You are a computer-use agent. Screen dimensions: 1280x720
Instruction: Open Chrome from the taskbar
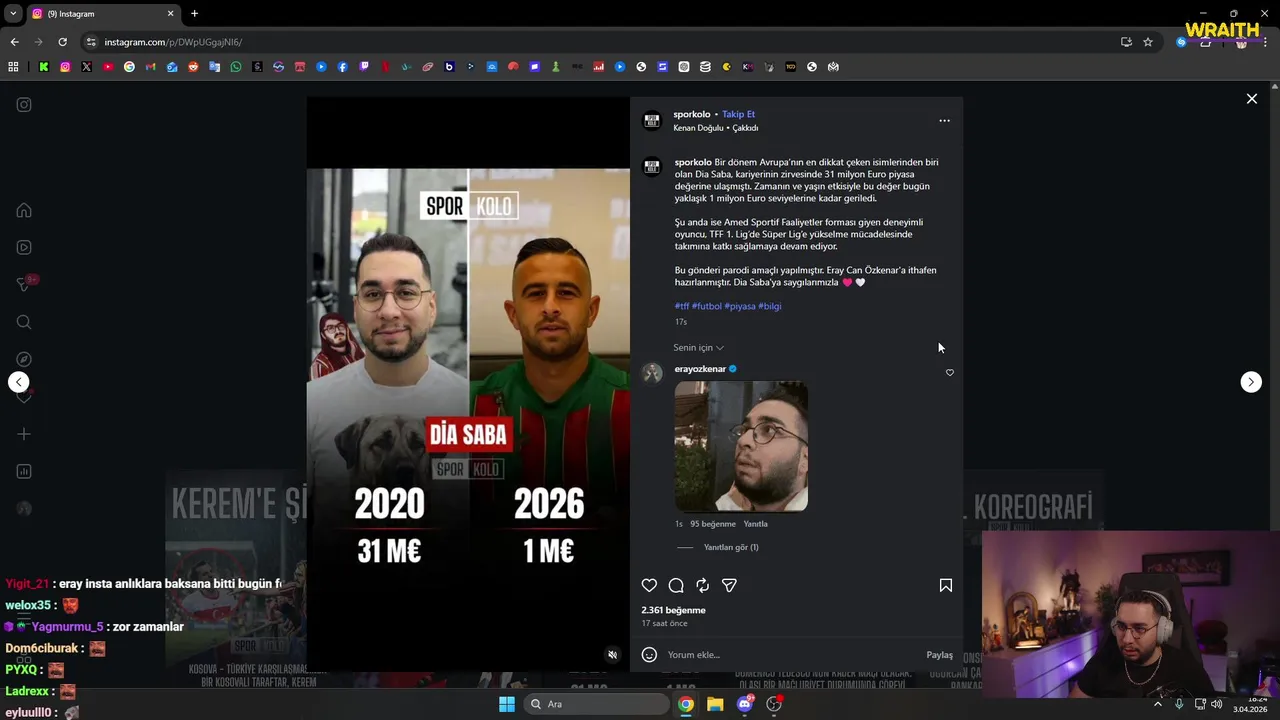(x=686, y=704)
